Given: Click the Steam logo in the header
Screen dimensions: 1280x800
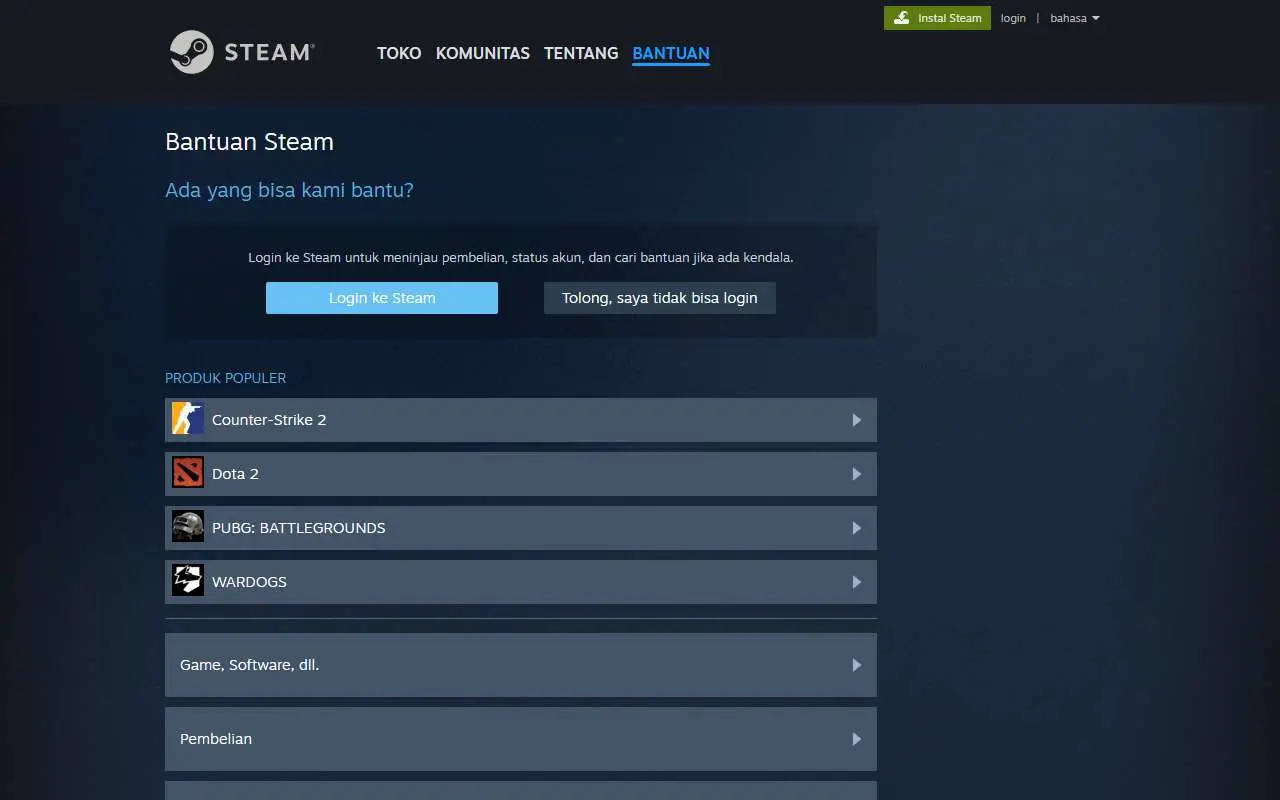Looking at the screenshot, I should [x=242, y=52].
